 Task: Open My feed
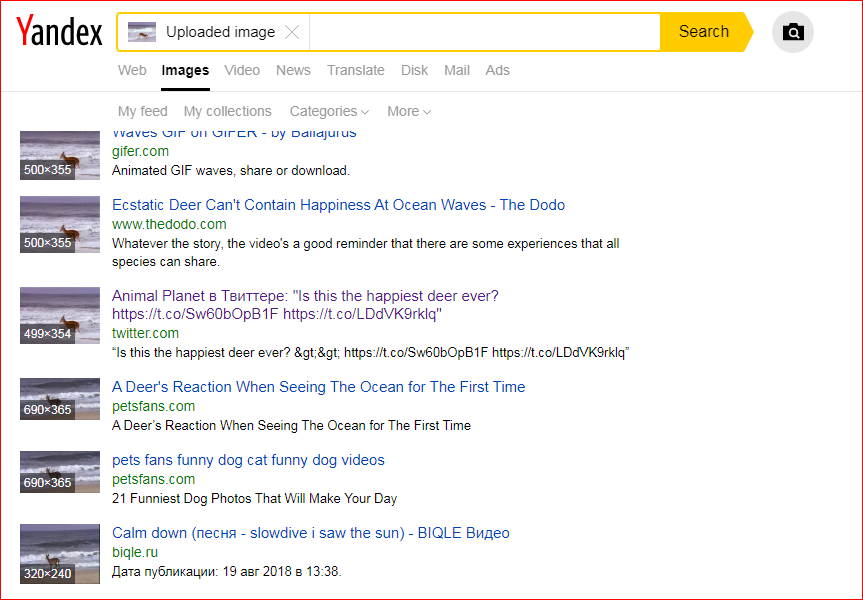[x=143, y=111]
